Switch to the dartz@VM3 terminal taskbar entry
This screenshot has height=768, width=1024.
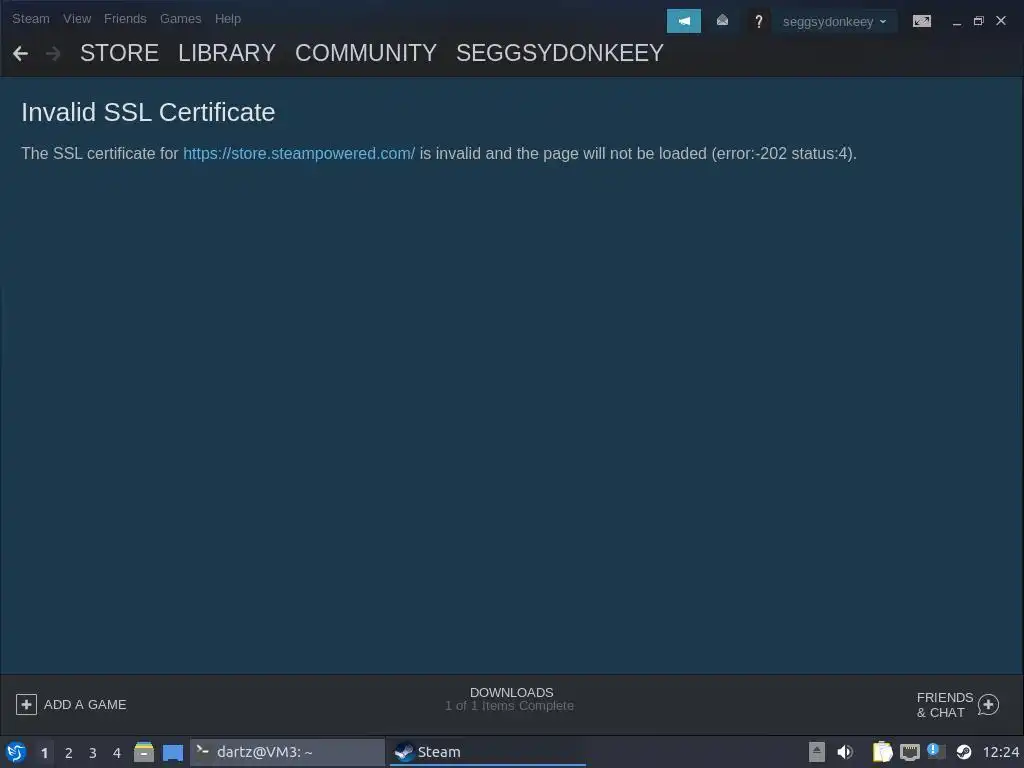[287, 752]
